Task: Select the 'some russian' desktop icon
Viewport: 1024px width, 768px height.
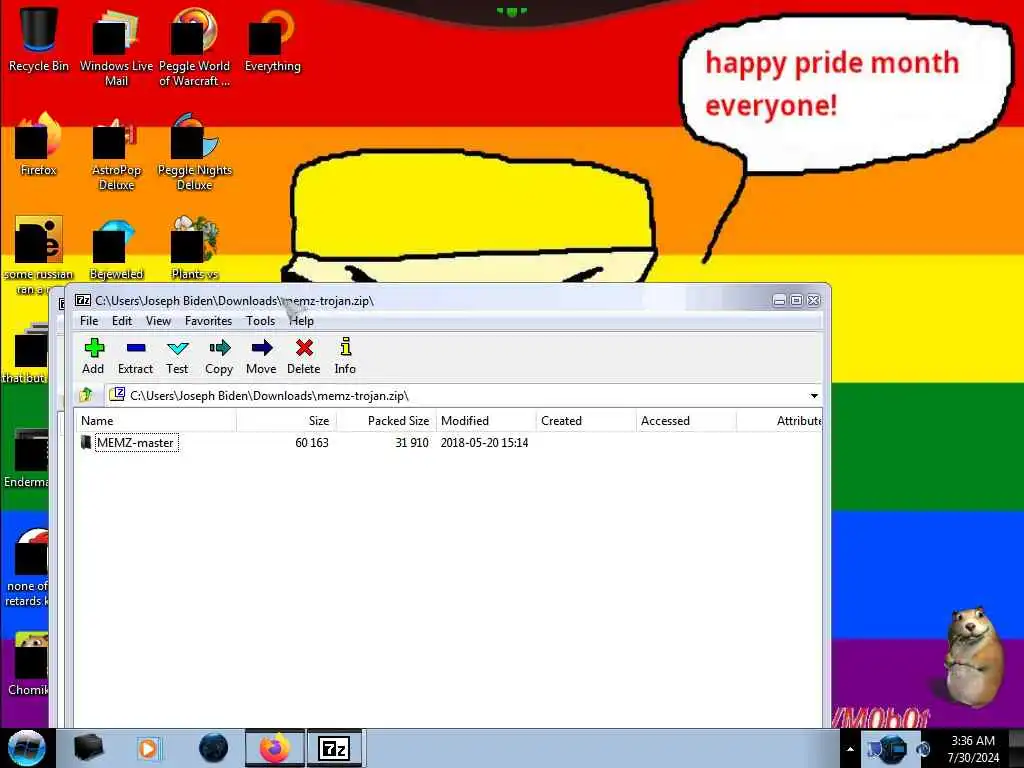Action: pos(39,255)
